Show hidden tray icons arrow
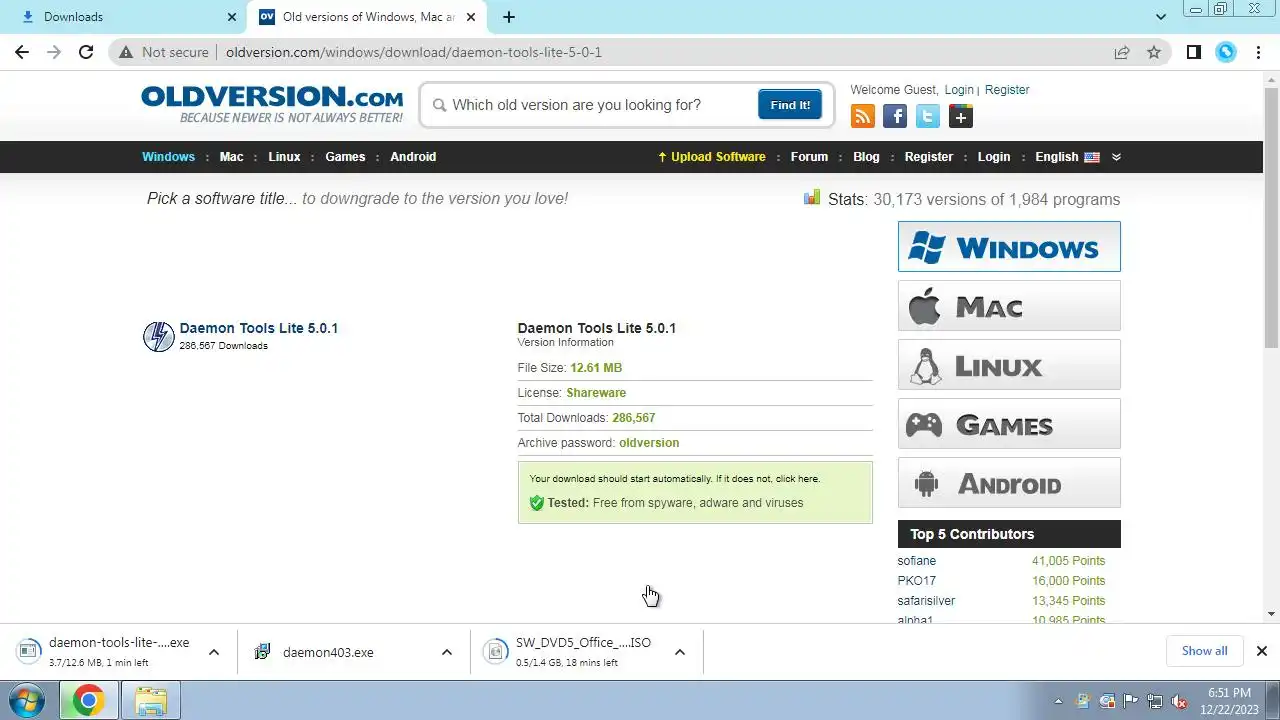Image resolution: width=1280 pixels, height=720 pixels. point(1058,701)
